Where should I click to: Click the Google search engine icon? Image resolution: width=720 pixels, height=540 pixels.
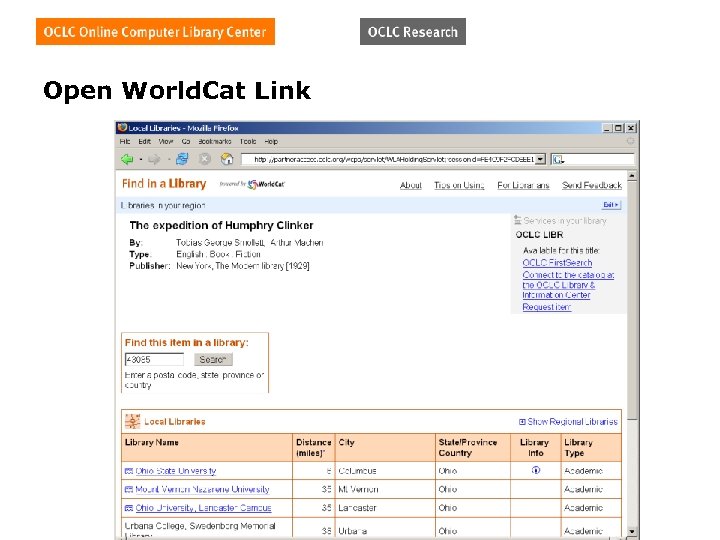(558, 159)
